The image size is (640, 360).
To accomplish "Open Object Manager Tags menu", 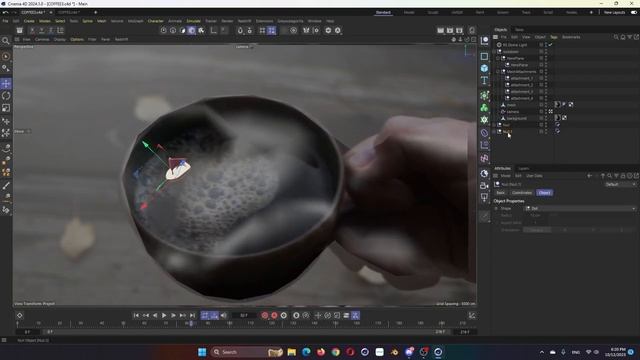I will pos(553,37).
